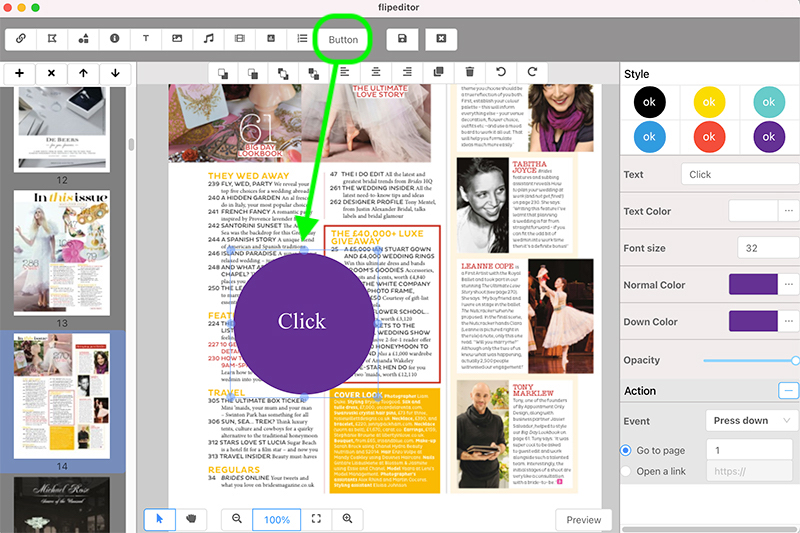The width and height of the screenshot is (800, 533).
Task: Duplicate the selected element with the copy icon
Action: pos(438,72)
